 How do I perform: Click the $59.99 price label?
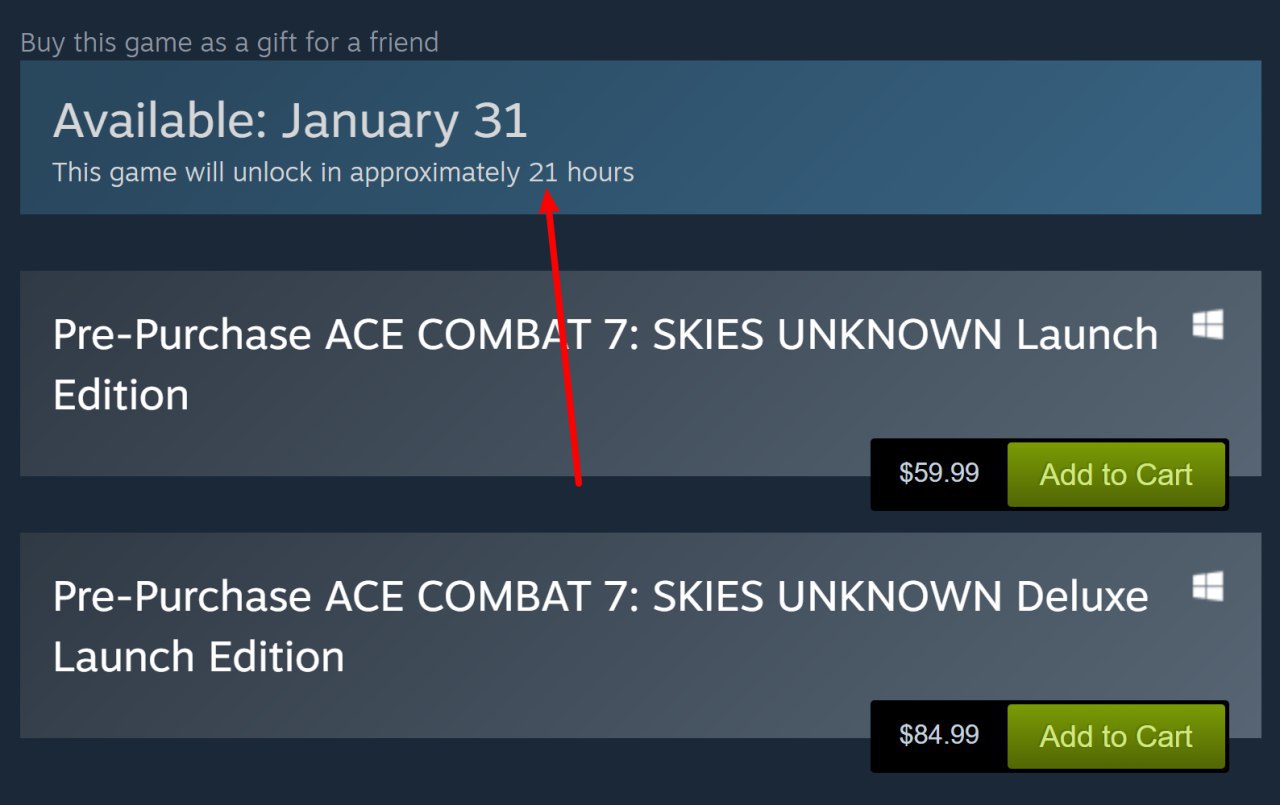[x=939, y=473]
